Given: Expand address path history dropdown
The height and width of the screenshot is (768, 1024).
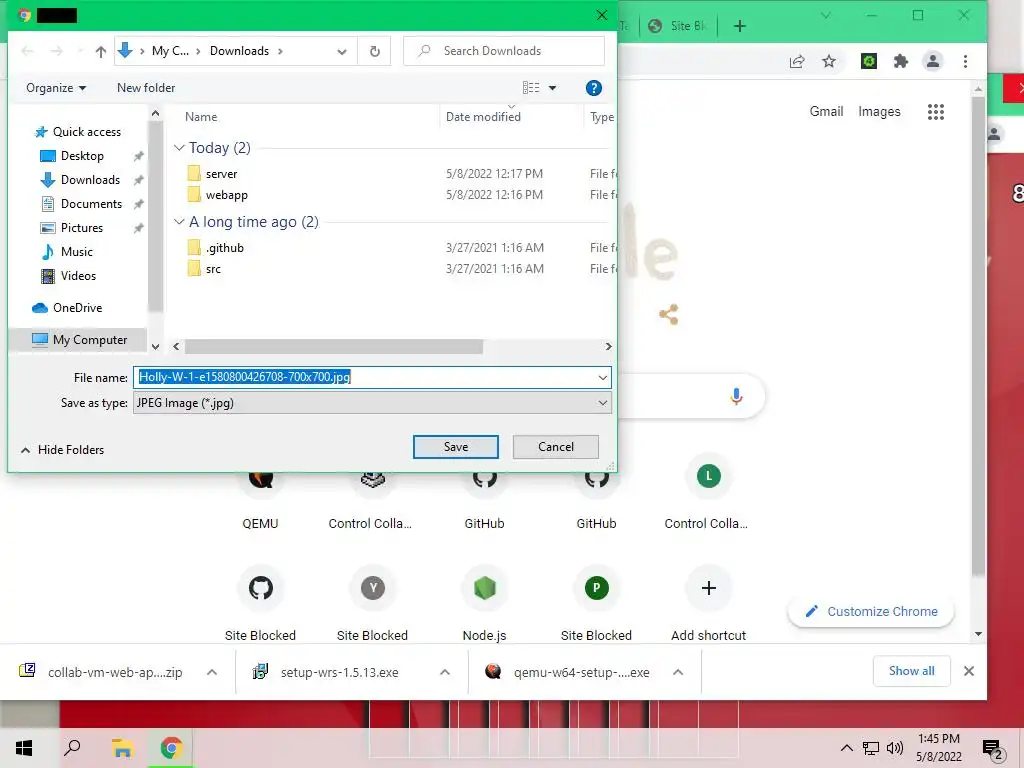Looking at the screenshot, I should pos(342,51).
